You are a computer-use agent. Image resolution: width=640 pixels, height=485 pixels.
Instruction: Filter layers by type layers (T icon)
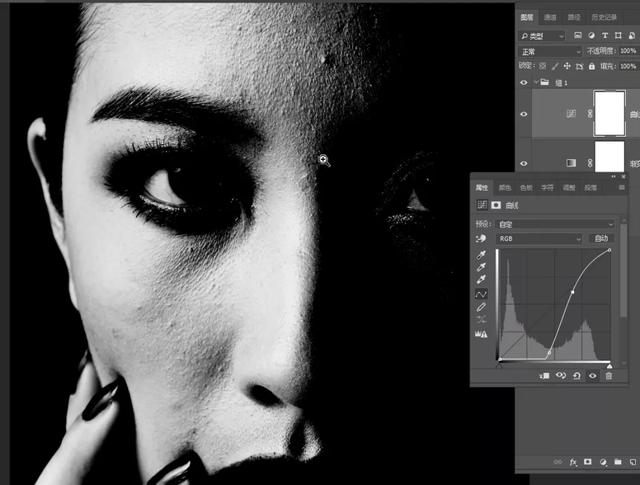click(x=605, y=36)
